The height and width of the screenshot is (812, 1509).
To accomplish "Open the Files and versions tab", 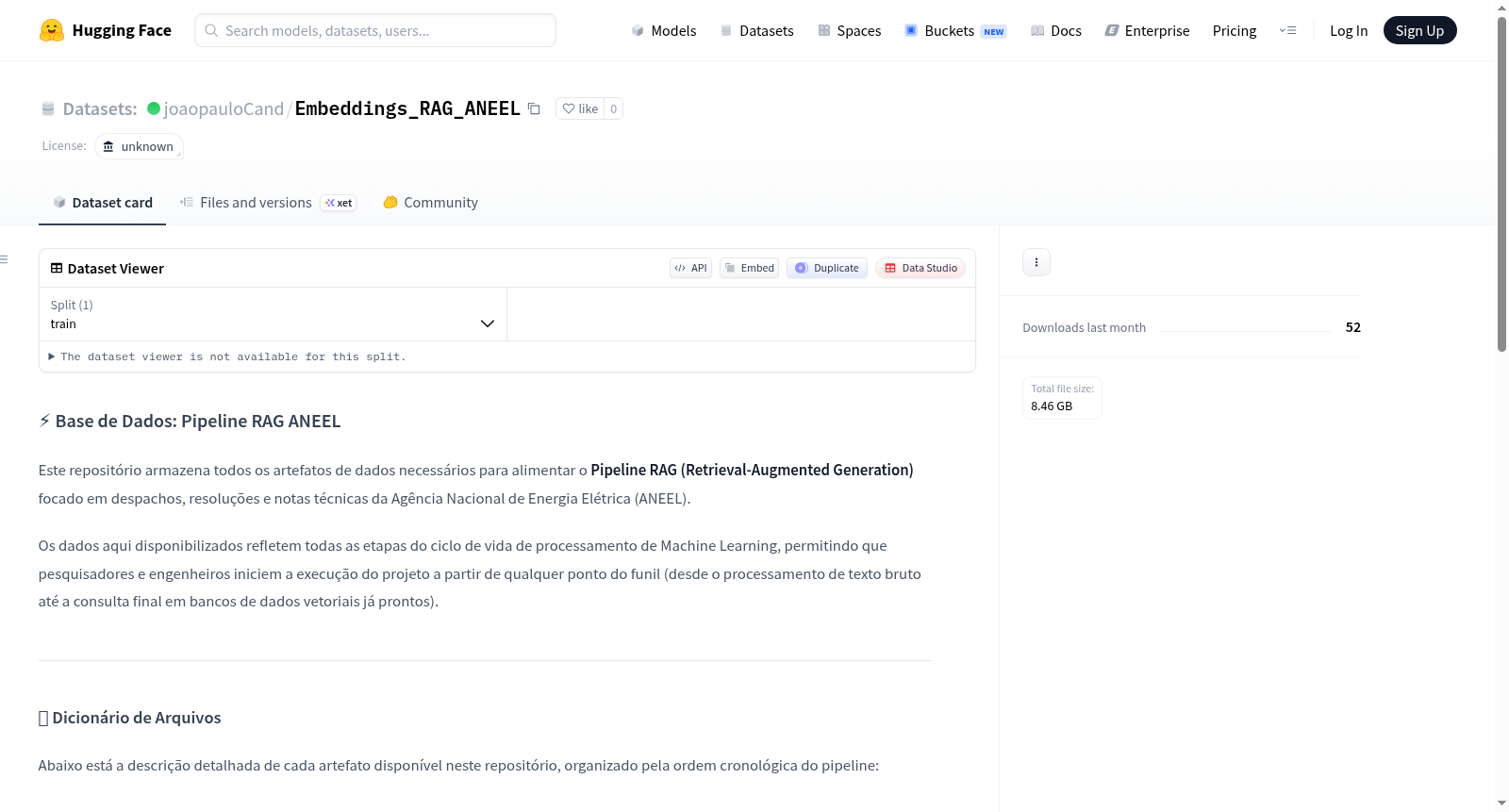I will click(268, 203).
